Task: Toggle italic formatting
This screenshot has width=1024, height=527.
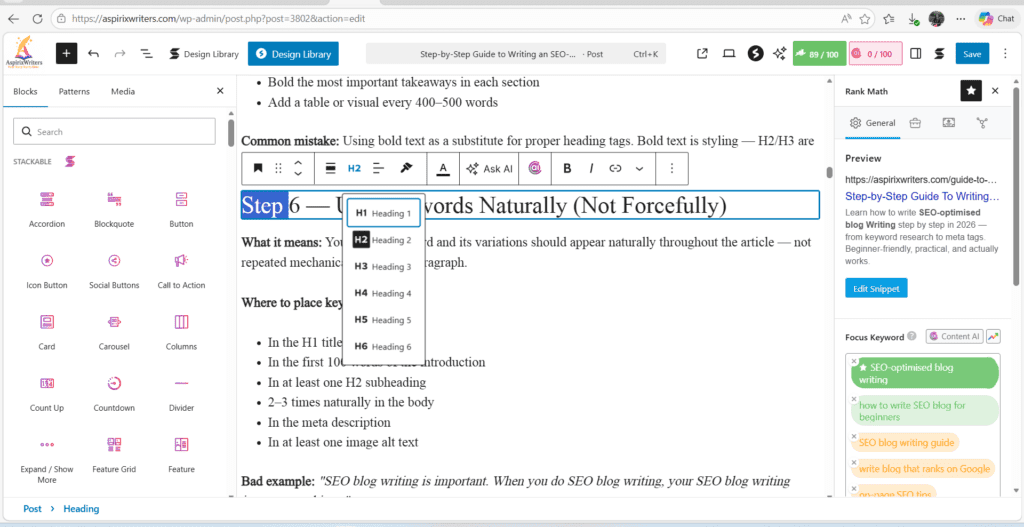Action: click(x=591, y=168)
